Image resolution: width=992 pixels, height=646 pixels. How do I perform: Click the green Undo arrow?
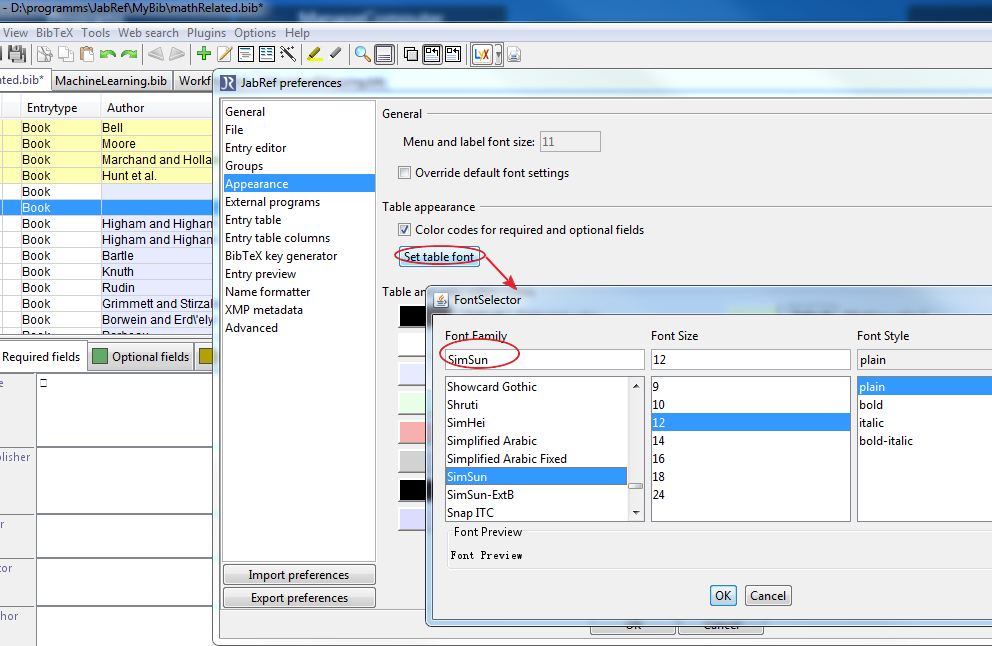pos(108,54)
